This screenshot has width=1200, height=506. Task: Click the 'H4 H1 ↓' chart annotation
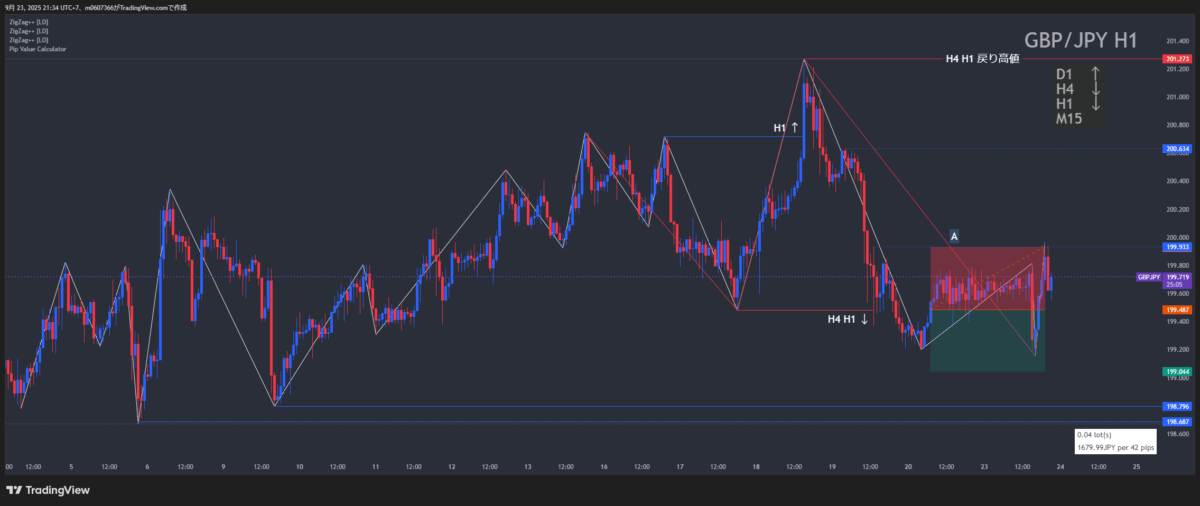tap(847, 319)
